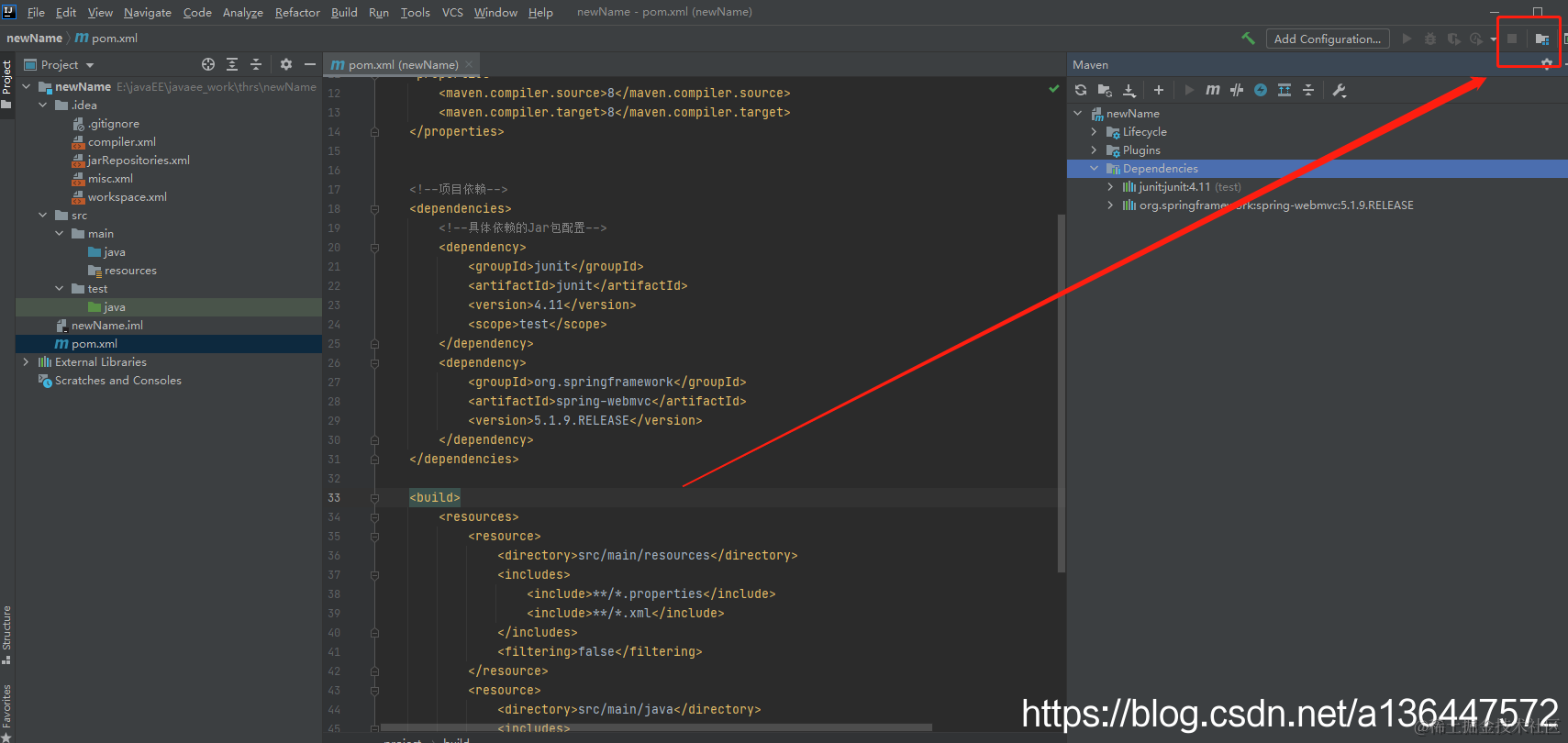Screen dimensions: 1568x743
Task: Click Generate Sources and Update Folders icon
Action: point(1105,90)
